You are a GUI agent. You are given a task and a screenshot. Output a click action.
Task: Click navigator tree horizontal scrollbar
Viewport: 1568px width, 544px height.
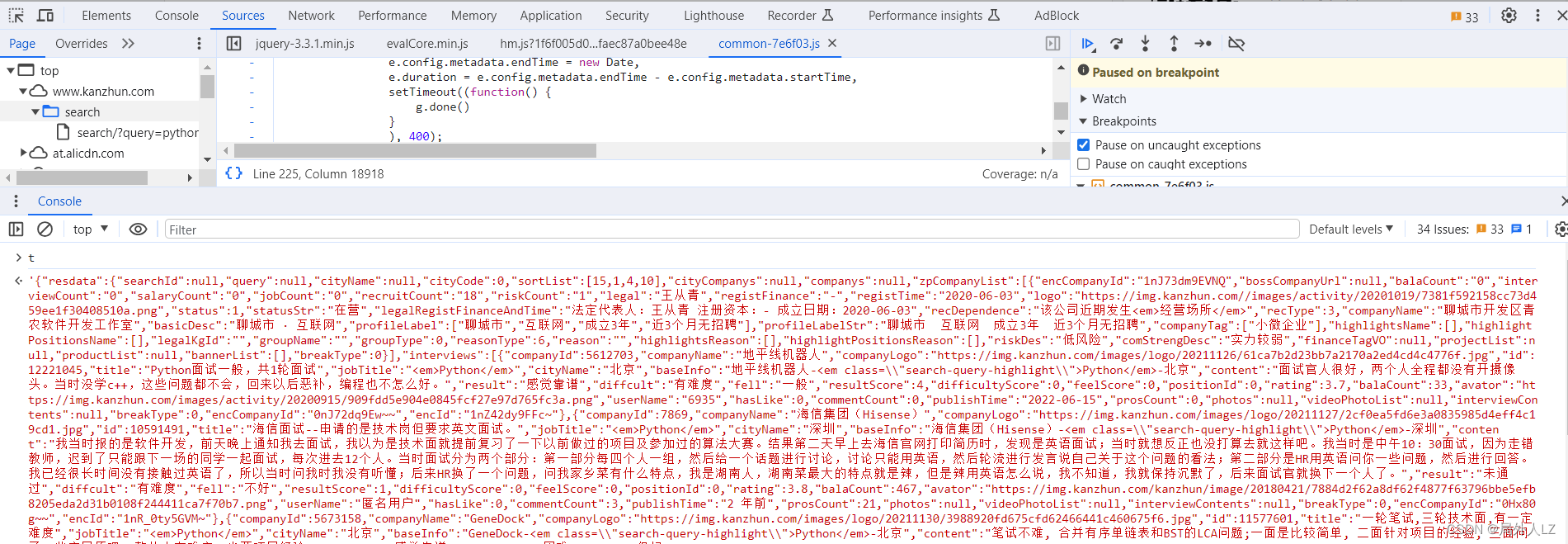tap(82, 177)
